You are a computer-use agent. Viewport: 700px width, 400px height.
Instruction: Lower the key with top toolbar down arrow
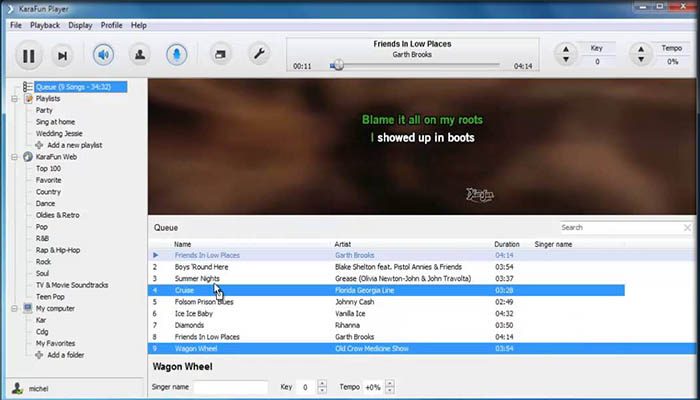[x=566, y=59]
